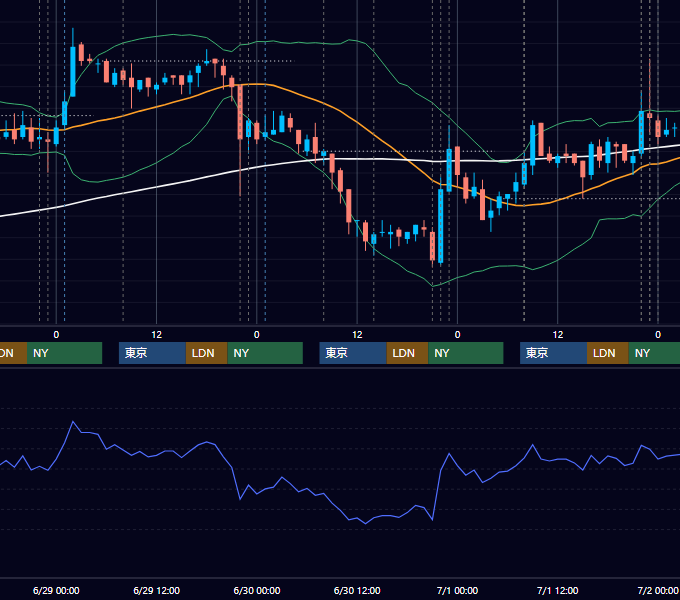Click the 7/2 00:00 date label

pyautogui.click(x=657, y=590)
